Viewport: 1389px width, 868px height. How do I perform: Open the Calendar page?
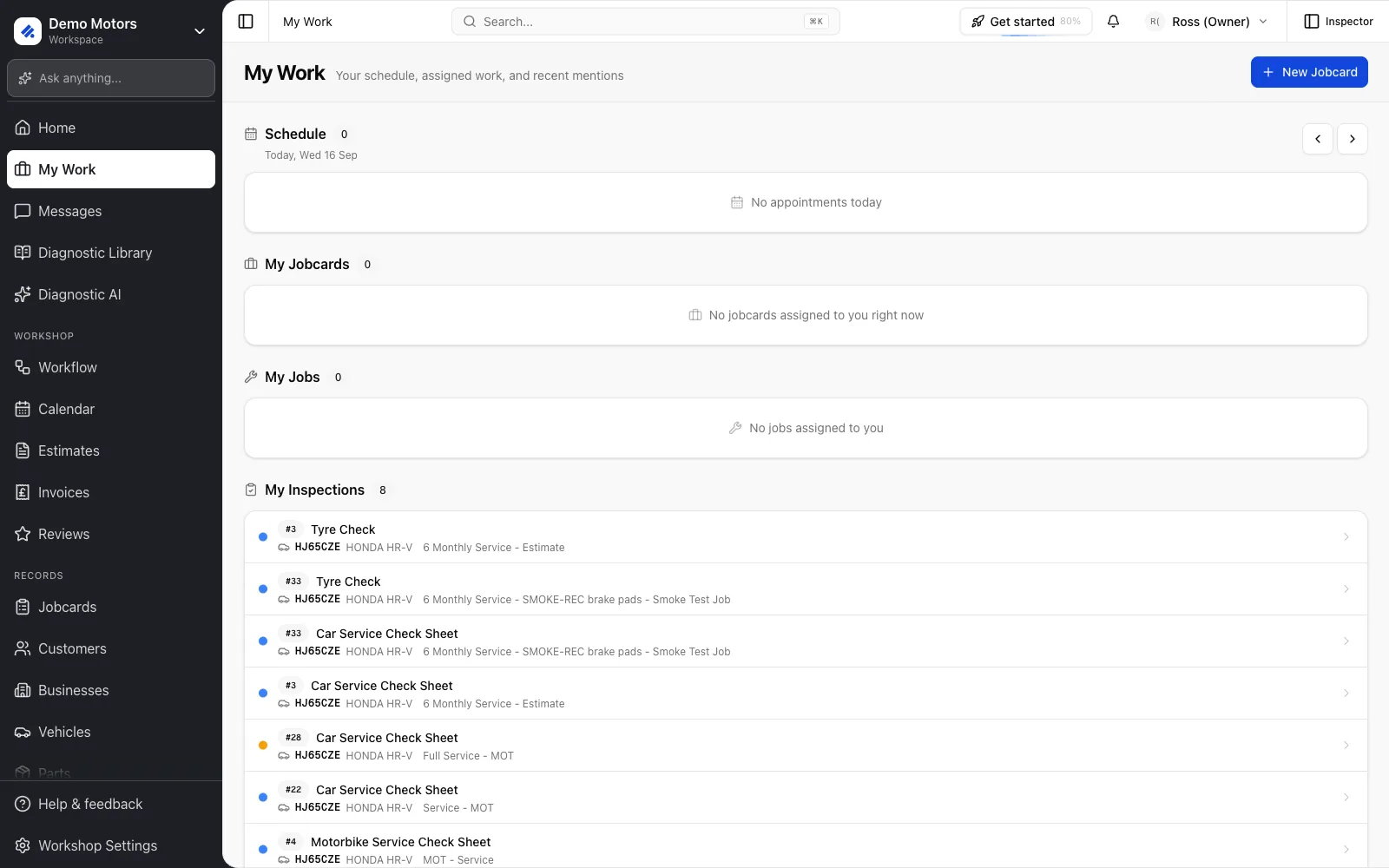click(111, 409)
